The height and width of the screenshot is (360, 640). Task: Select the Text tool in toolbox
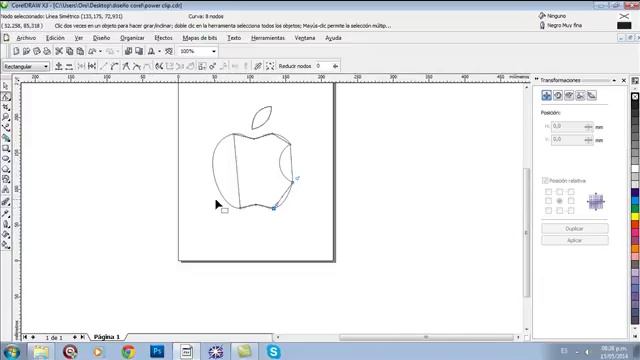coord(6,189)
